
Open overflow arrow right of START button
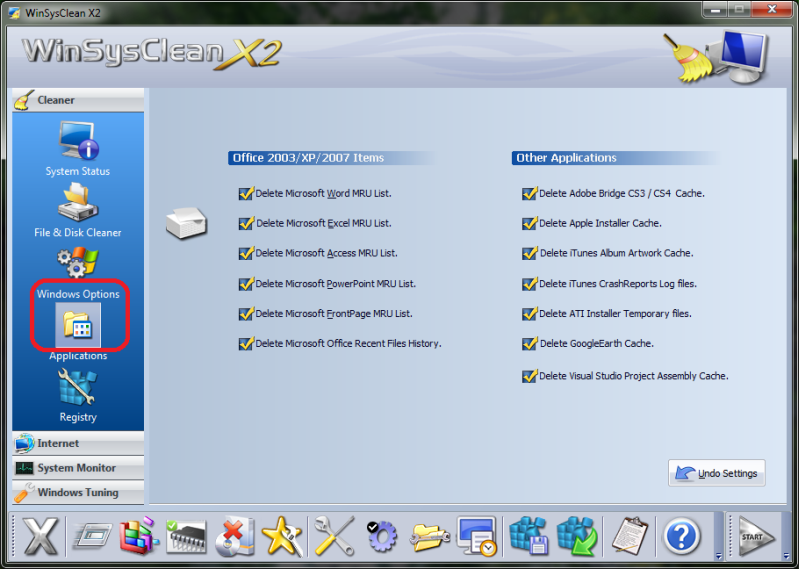[x=786, y=556]
